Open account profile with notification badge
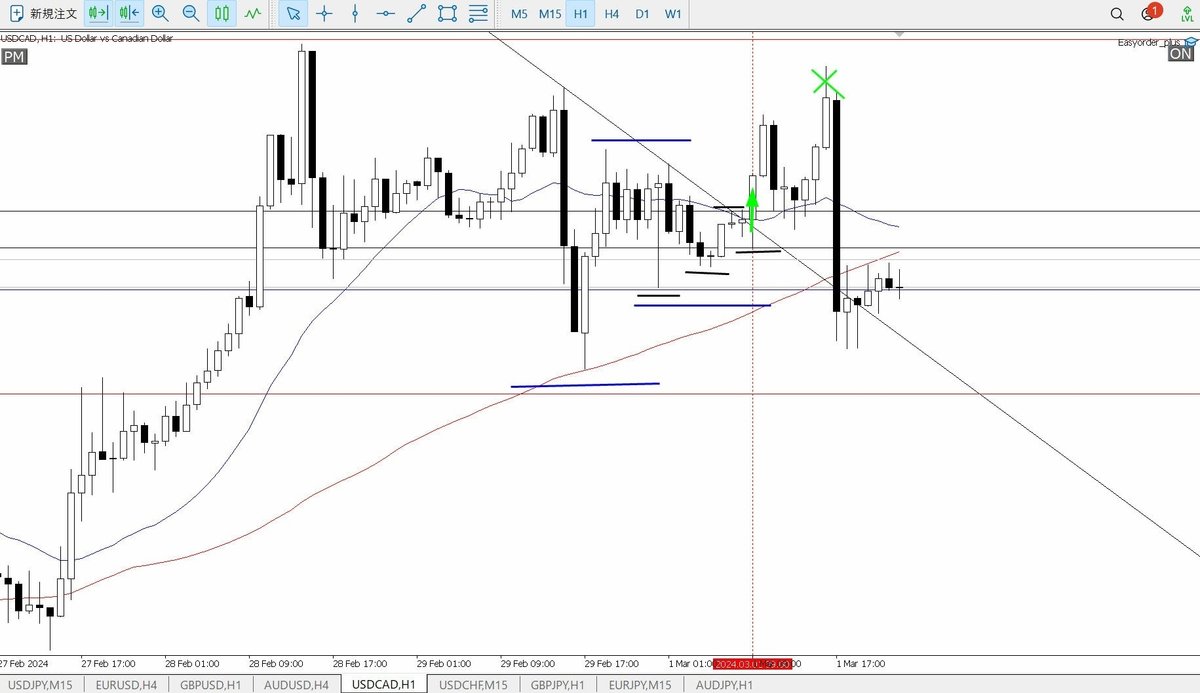1200x693 pixels. tap(1150, 13)
